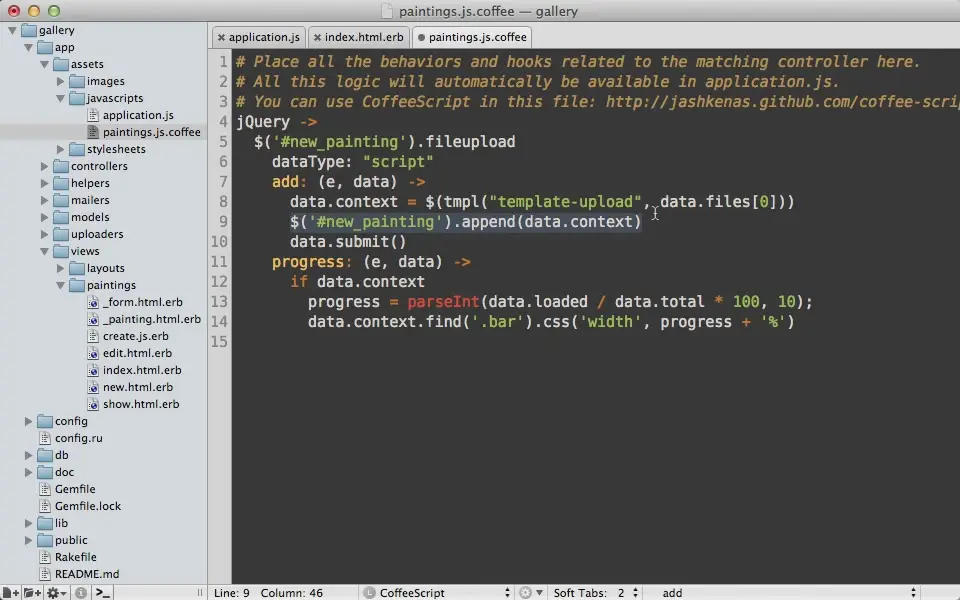Click line number 13 in the gutter

tap(219, 302)
